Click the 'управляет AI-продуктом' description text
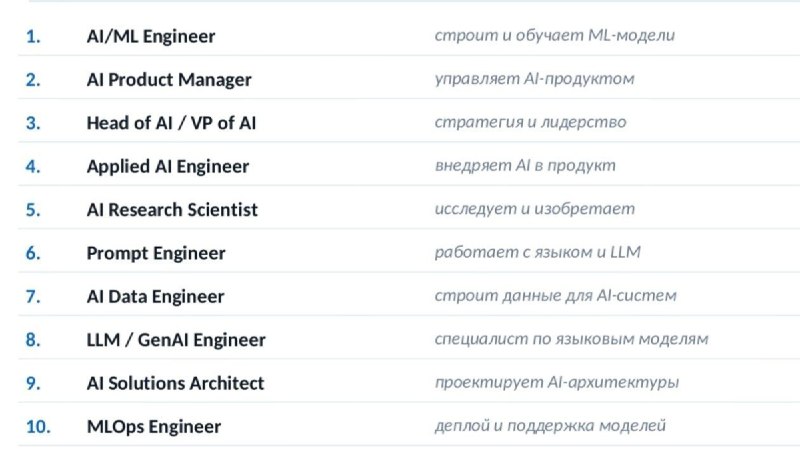The image size is (800, 455). click(x=534, y=79)
